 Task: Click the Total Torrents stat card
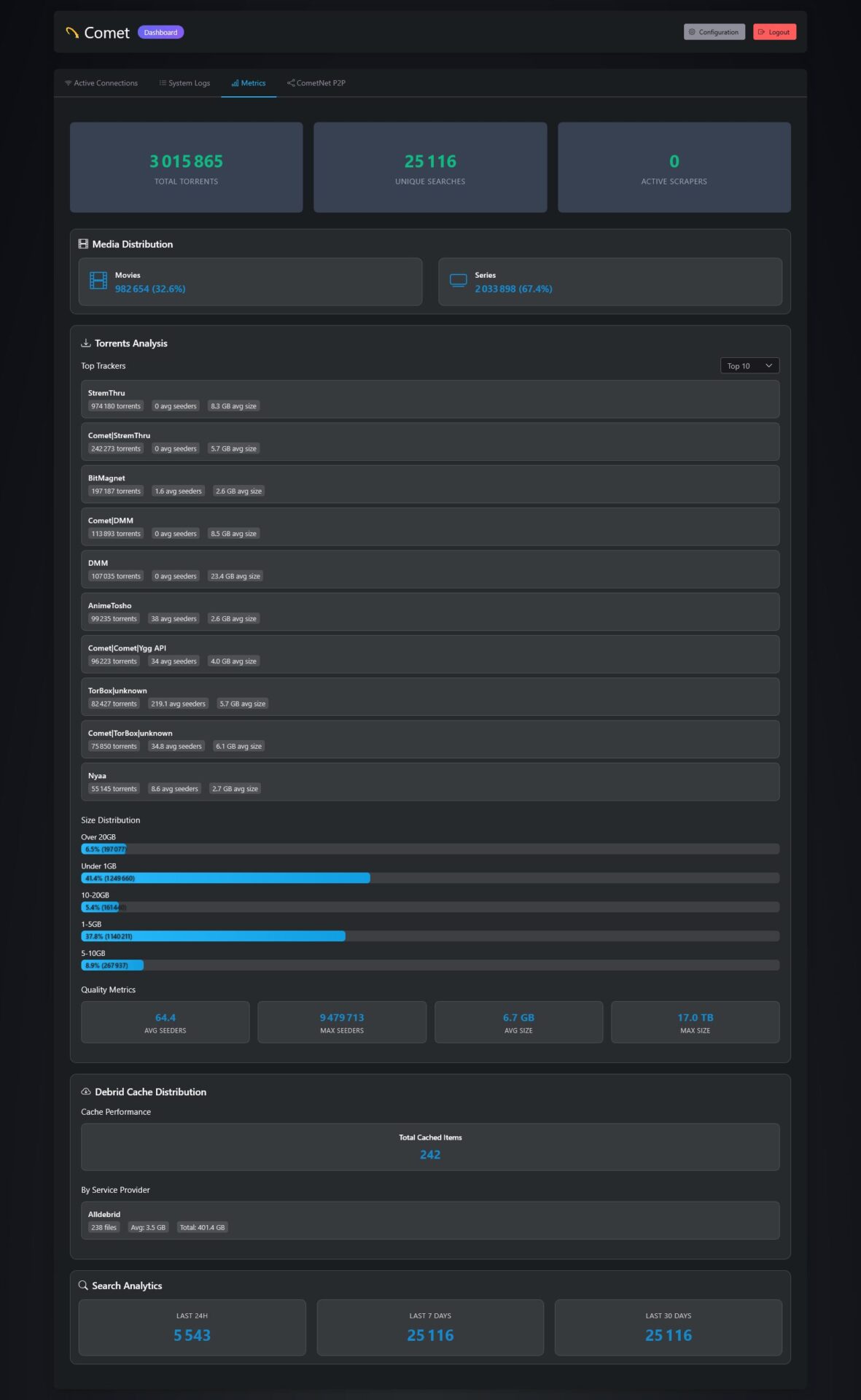(x=186, y=168)
